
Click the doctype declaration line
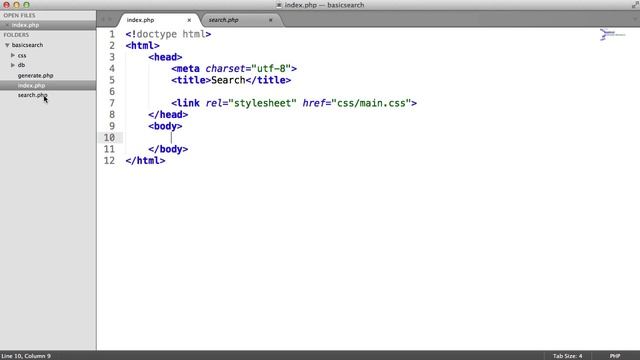pos(168,34)
